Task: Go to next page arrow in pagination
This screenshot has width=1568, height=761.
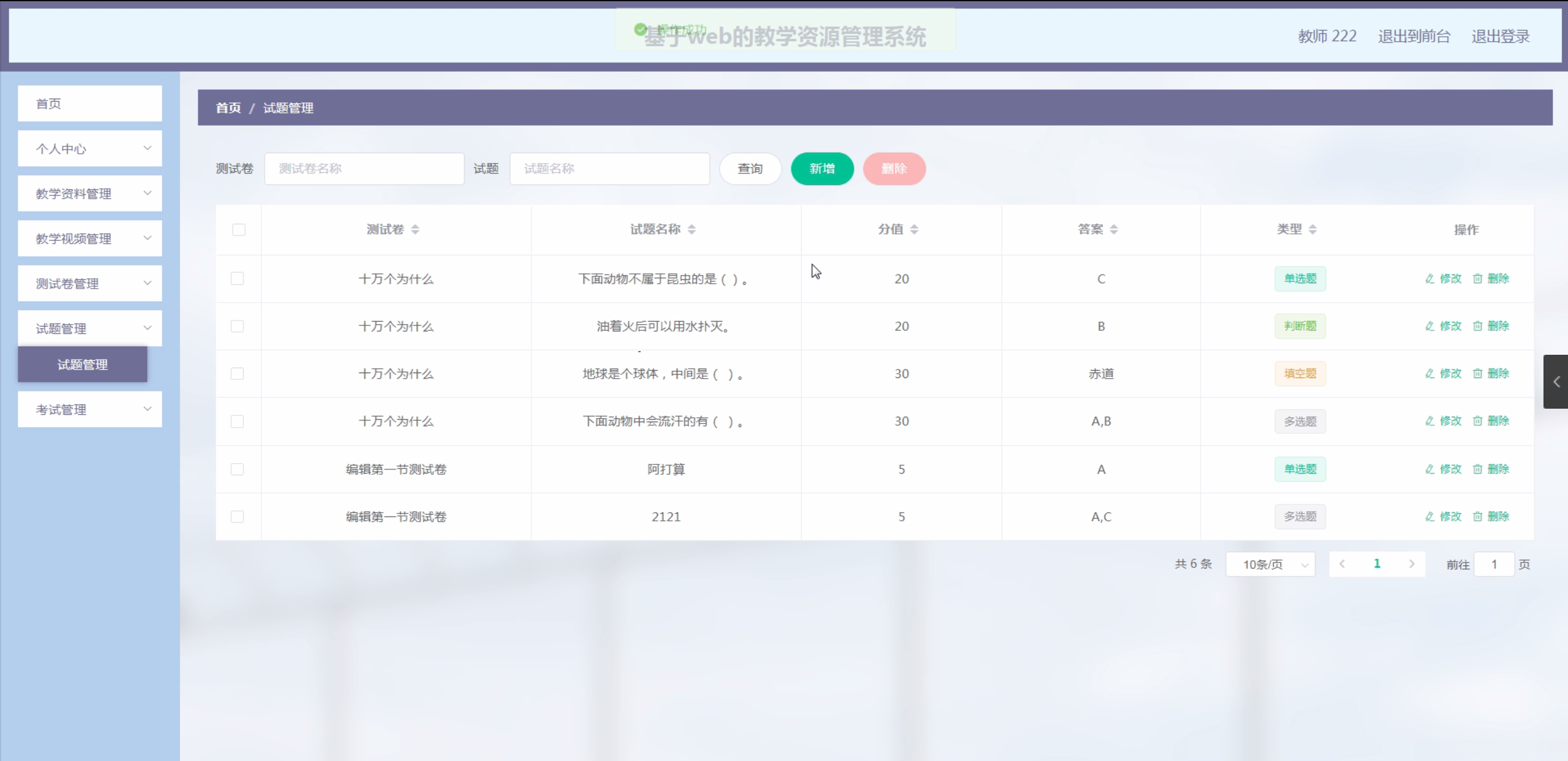Action: 1412,564
